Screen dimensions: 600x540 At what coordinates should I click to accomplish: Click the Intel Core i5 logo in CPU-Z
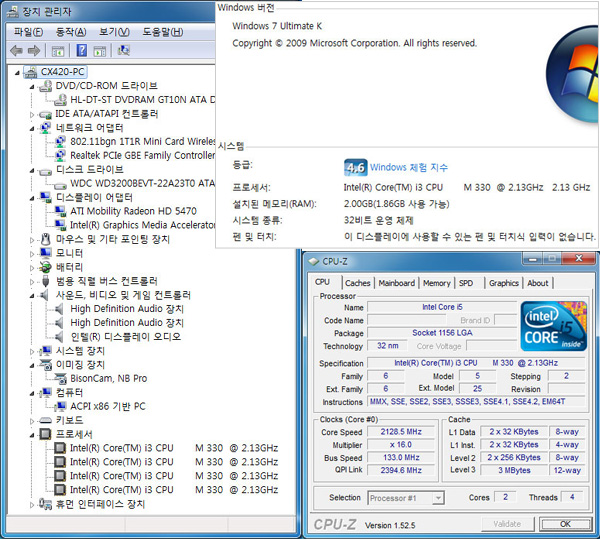[x=553, y=326]
